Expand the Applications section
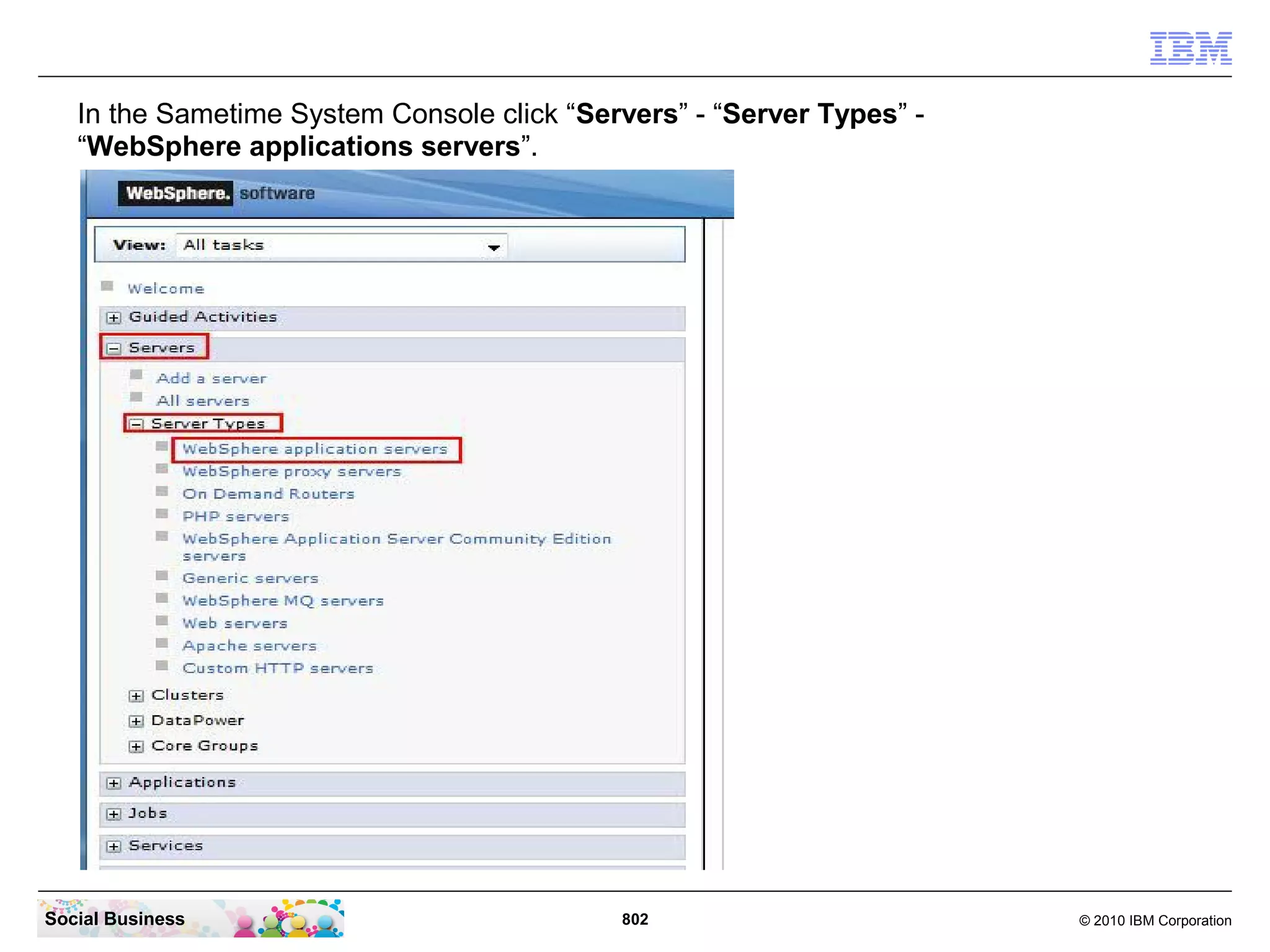The image size is (1270, 952). (113, 783)
